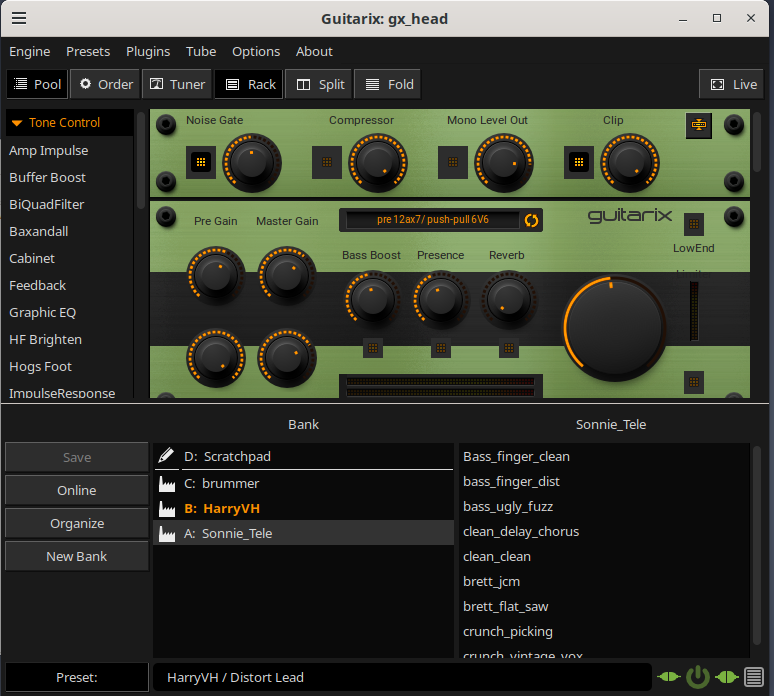This screenshot has width=774, height=696.
Task: Click the rack order icon beside Clip
Action: pos(698,125)
